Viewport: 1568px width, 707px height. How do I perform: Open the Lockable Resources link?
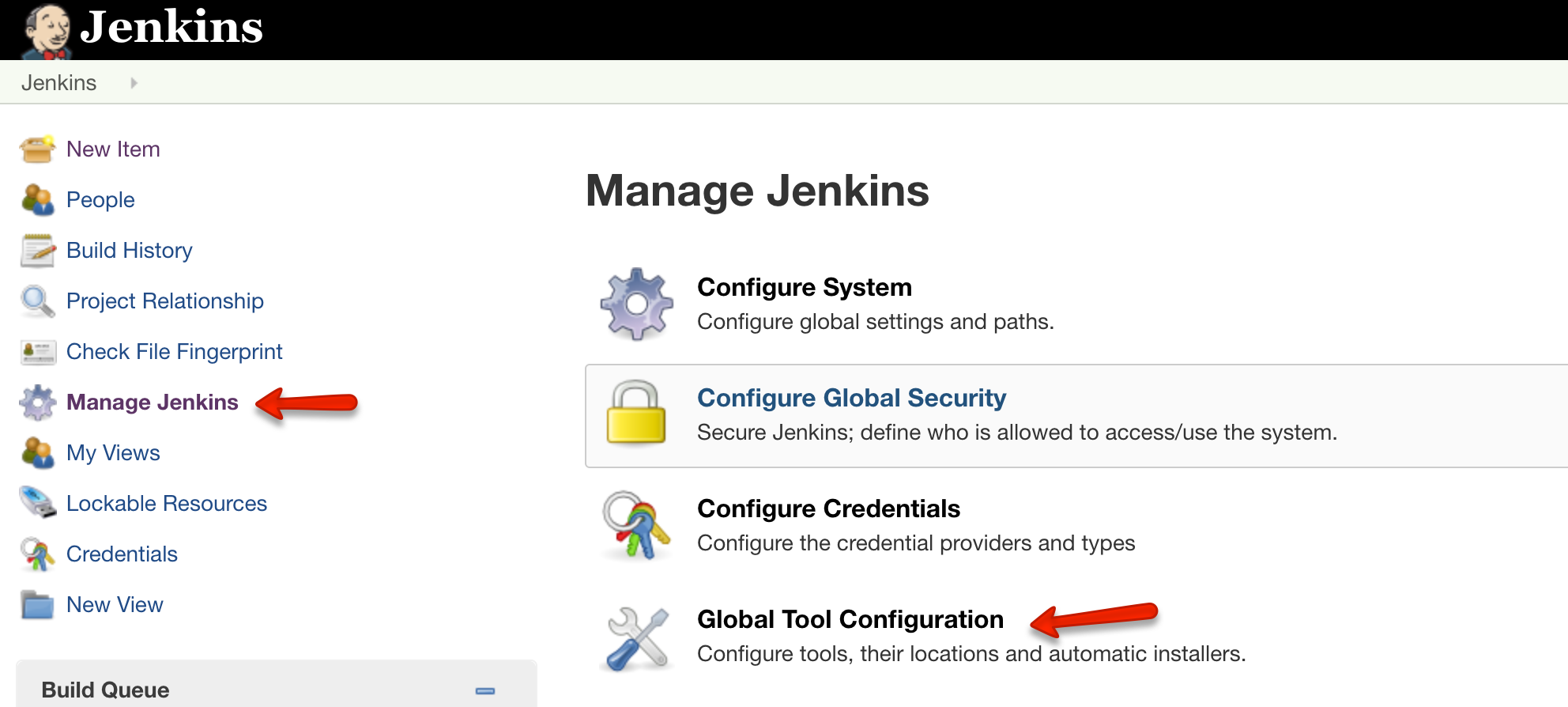pos(167,504)
